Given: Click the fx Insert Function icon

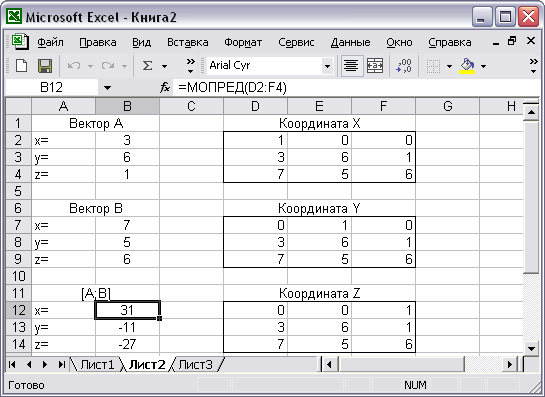Looking at the screenshot, I should tap(165, 87).
